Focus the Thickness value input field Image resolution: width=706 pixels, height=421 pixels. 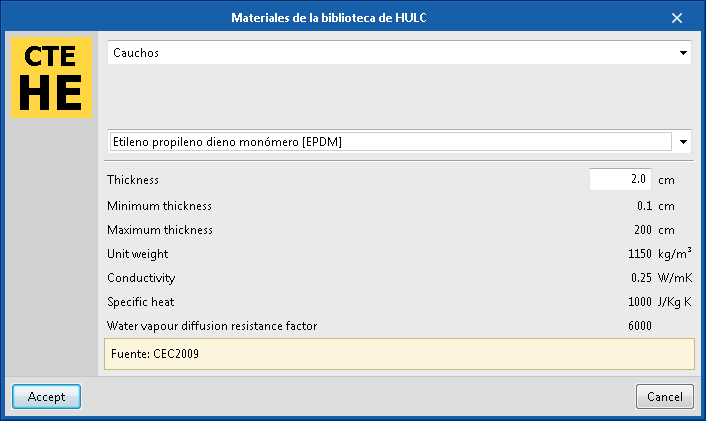click(620, 180)
